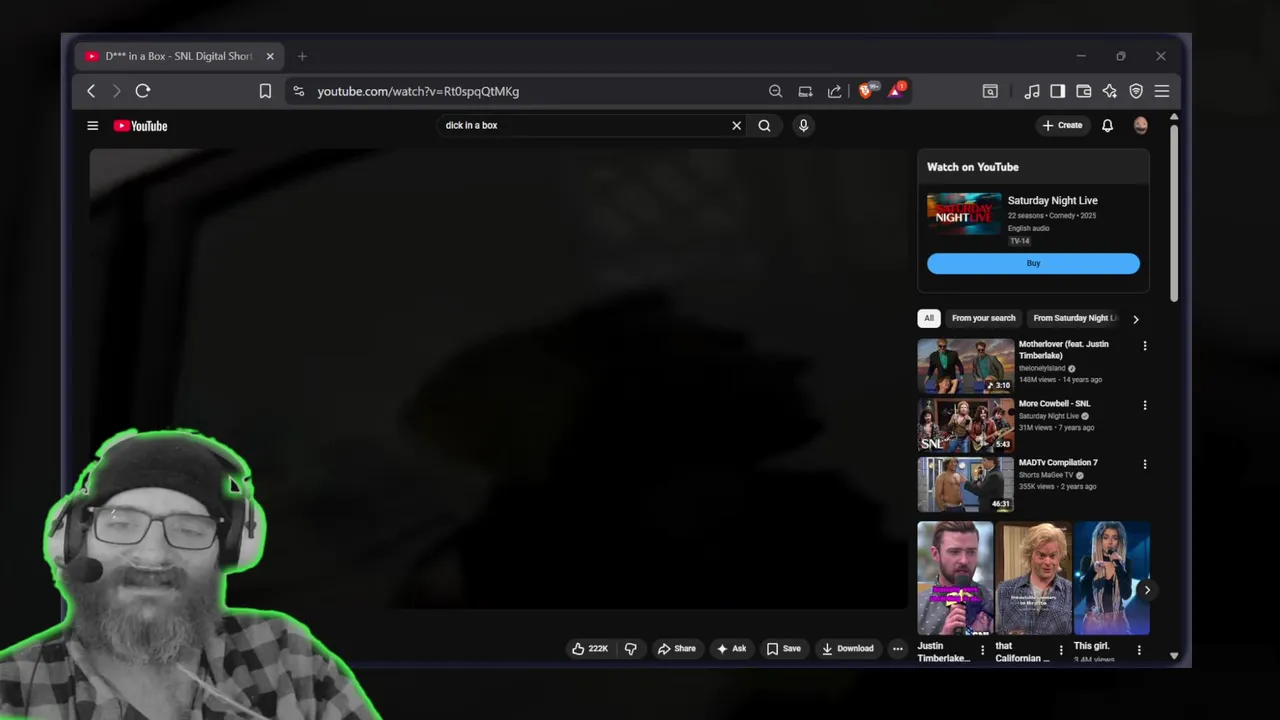Open the Brave Wallet icon

click(x=1083, y=91)
